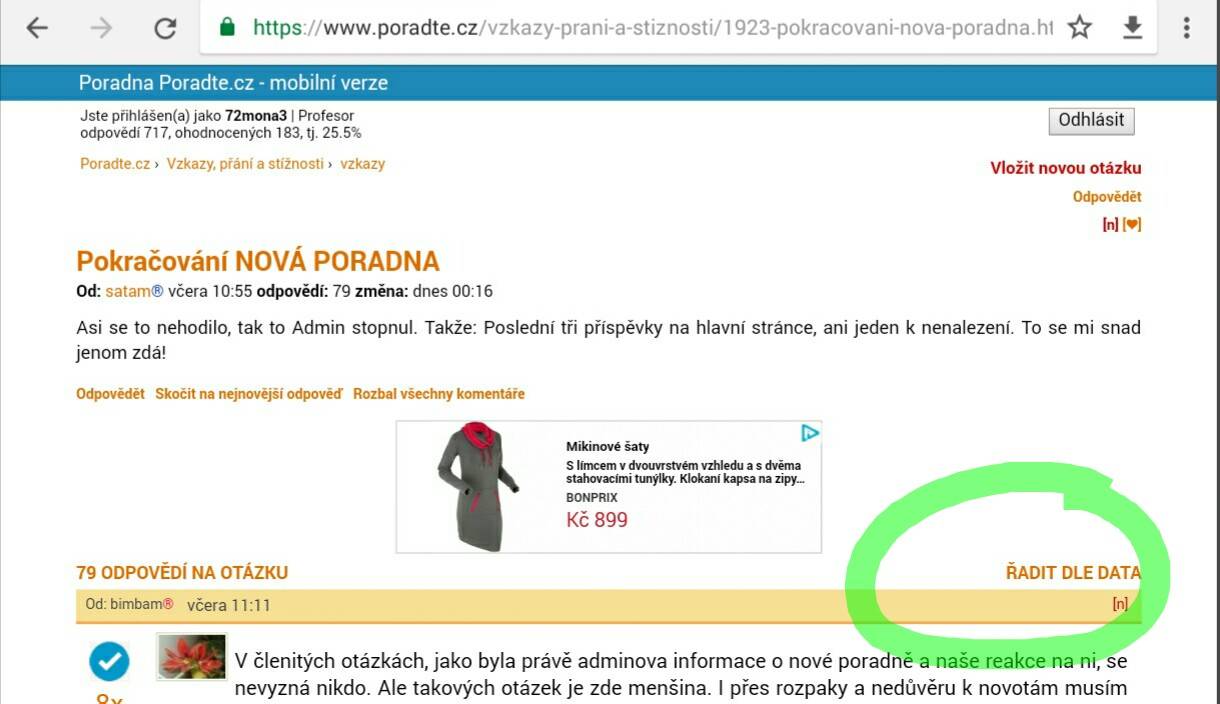Click the green padlock security icon
The height and width of the screenshot is (704, 1220).
point(228,27)
